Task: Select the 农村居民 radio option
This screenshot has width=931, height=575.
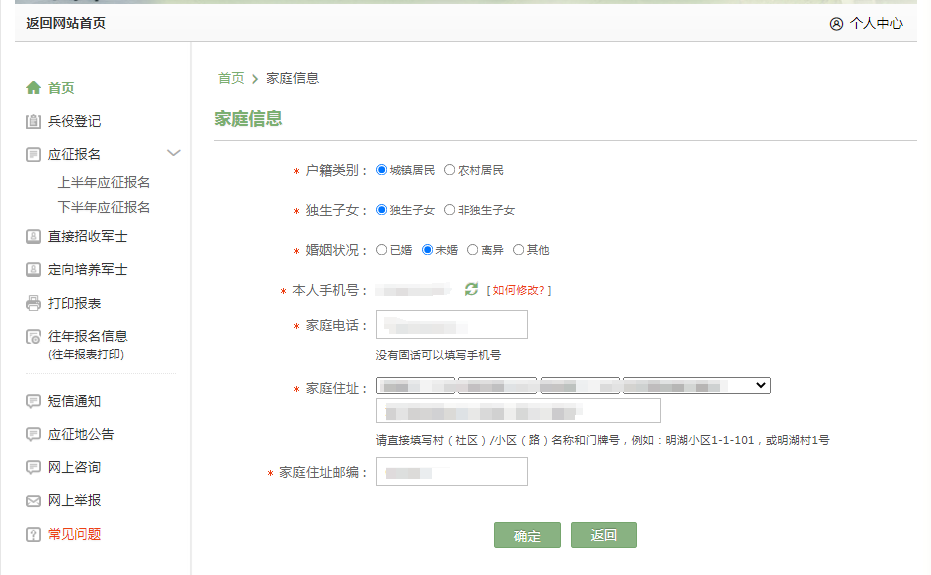Action: pos(450,170)
